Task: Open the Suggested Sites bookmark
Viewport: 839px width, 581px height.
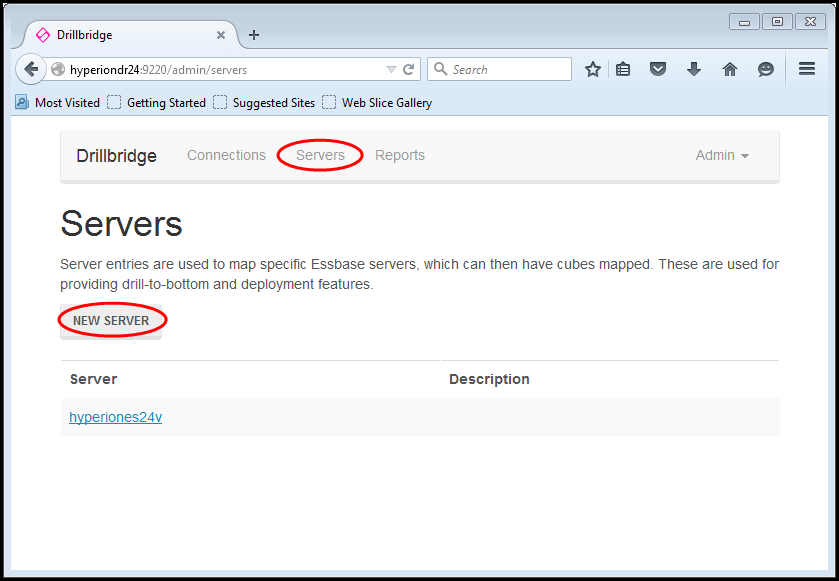Action: tap(264, 103)
